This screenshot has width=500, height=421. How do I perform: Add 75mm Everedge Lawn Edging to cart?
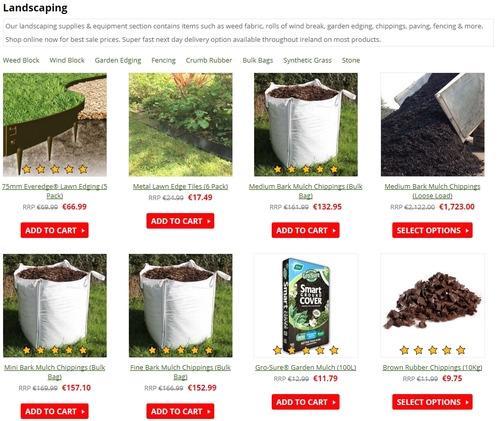click(55, 230)
